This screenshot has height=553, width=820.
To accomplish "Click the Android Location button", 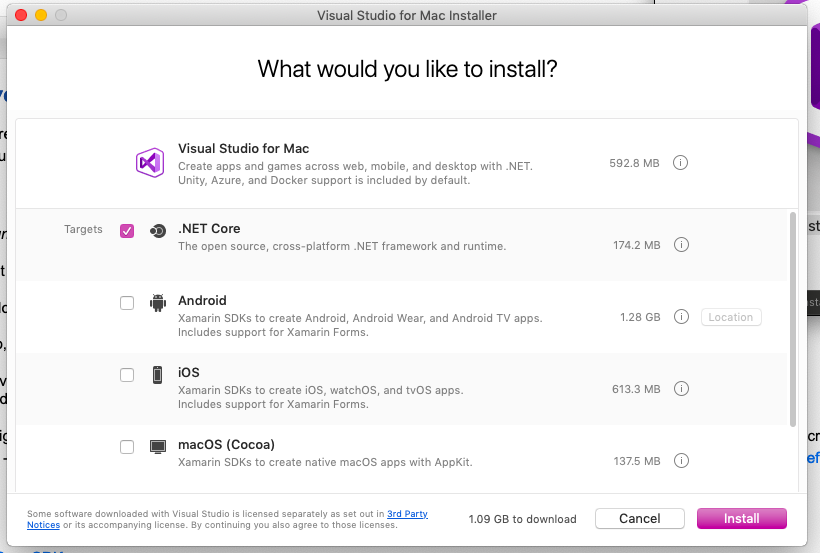I will coord(731,317).
